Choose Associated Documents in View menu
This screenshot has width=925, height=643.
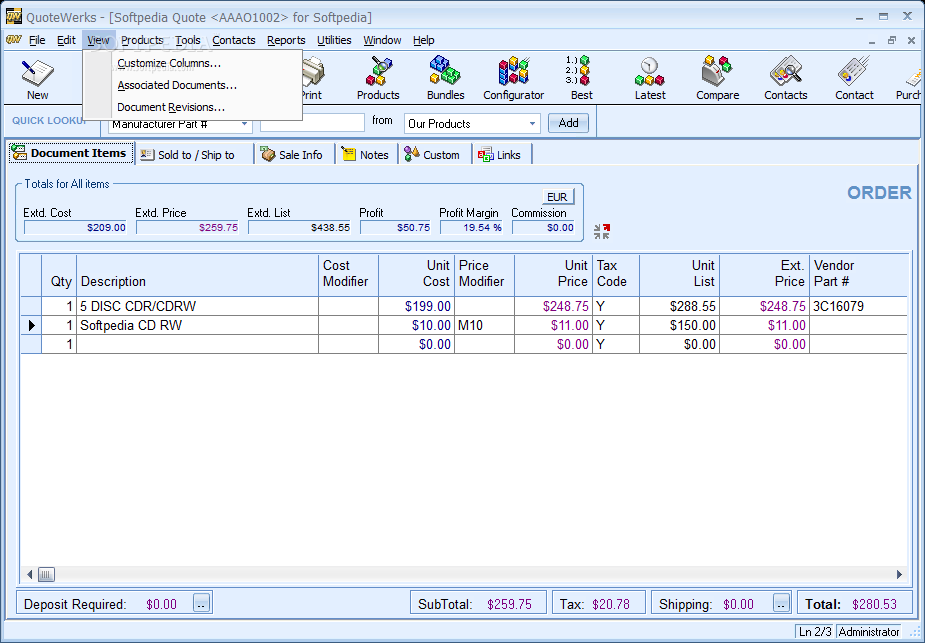pos(177,85)
